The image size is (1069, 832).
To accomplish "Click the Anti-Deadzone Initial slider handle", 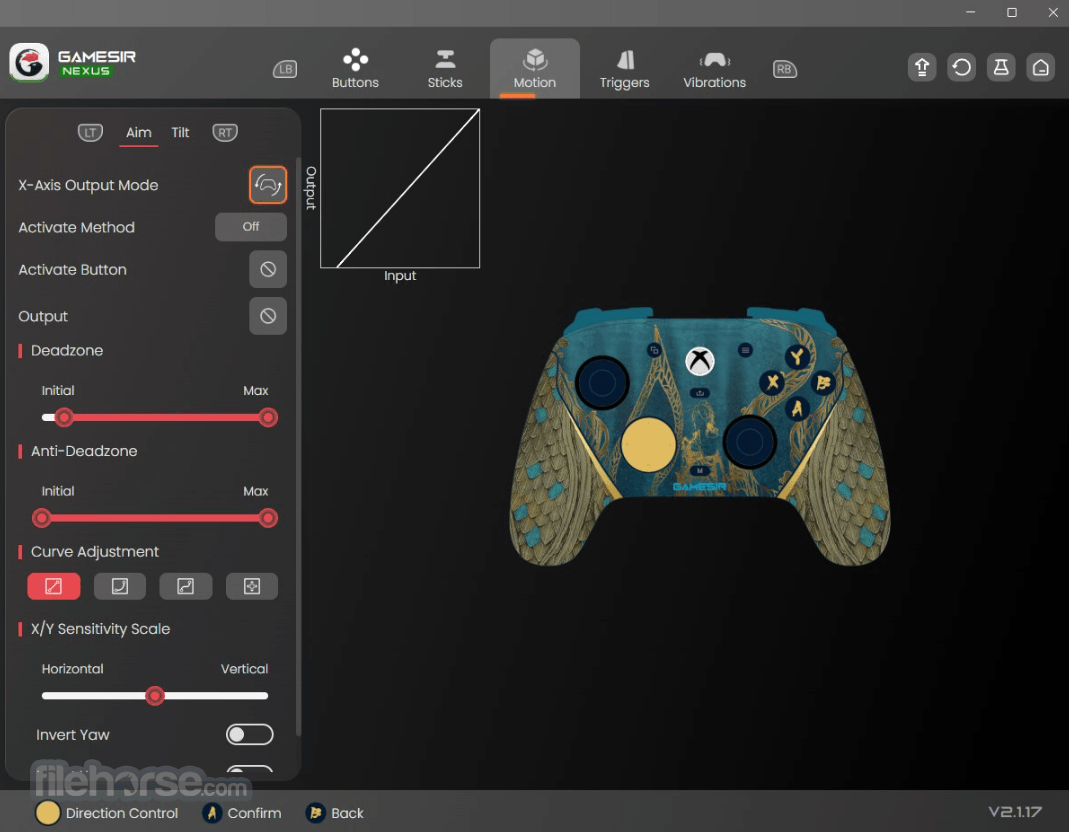I will [42, 518].
